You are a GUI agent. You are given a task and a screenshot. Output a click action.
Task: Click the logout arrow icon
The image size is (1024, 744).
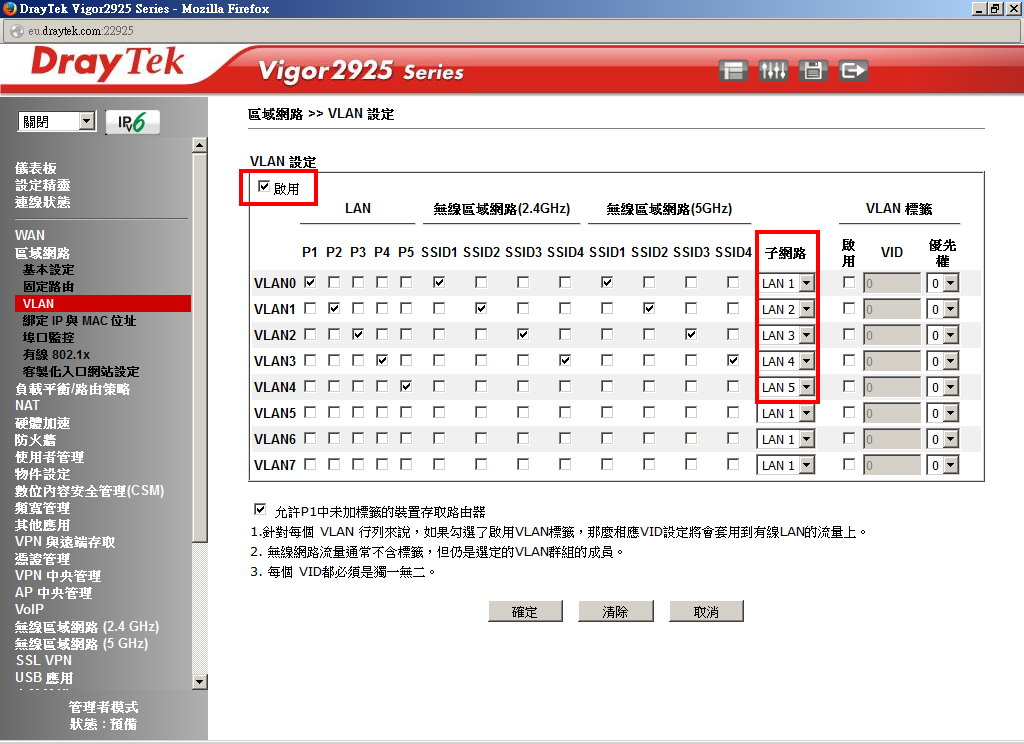(853, 71)
